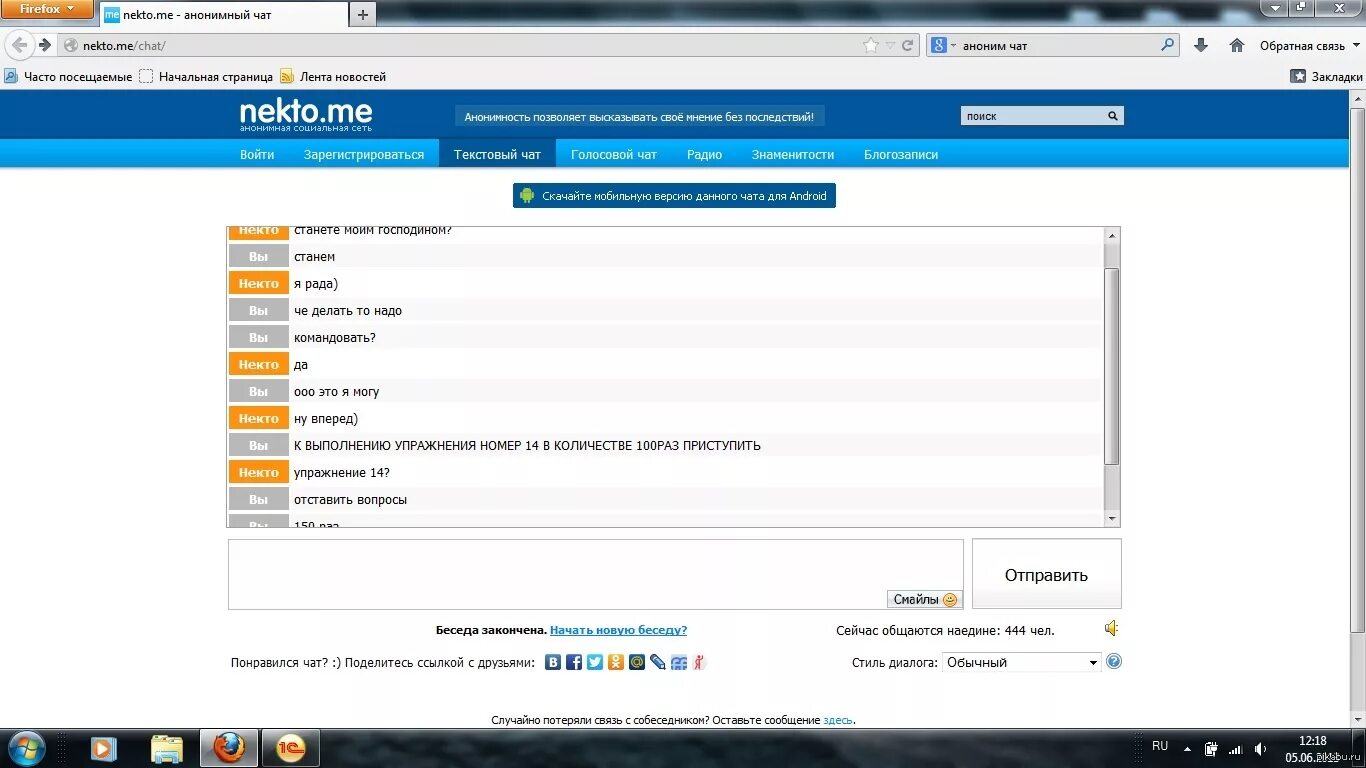Toggle chat sound with the yellow speaker icon
The width and height of the screenshot is (1366, 768).
point(1112,629)
